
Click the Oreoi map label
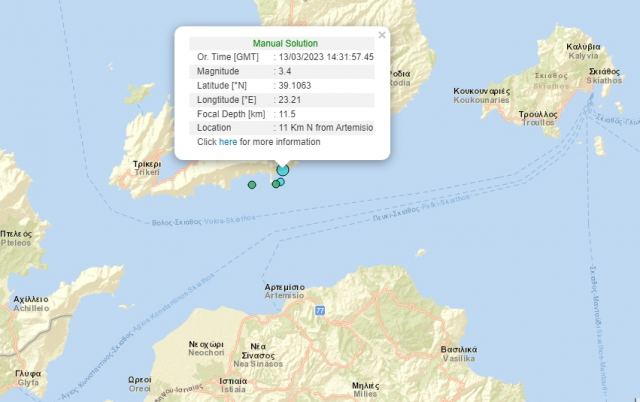[140, 384]
